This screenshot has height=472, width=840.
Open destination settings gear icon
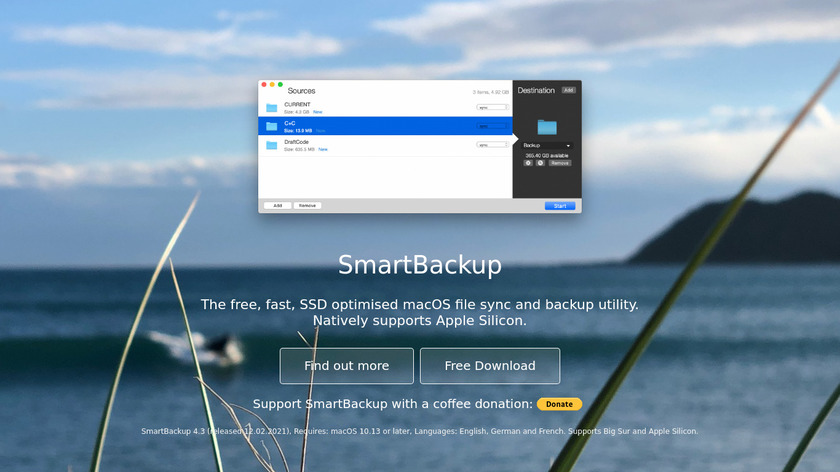[x=528, y=163]
